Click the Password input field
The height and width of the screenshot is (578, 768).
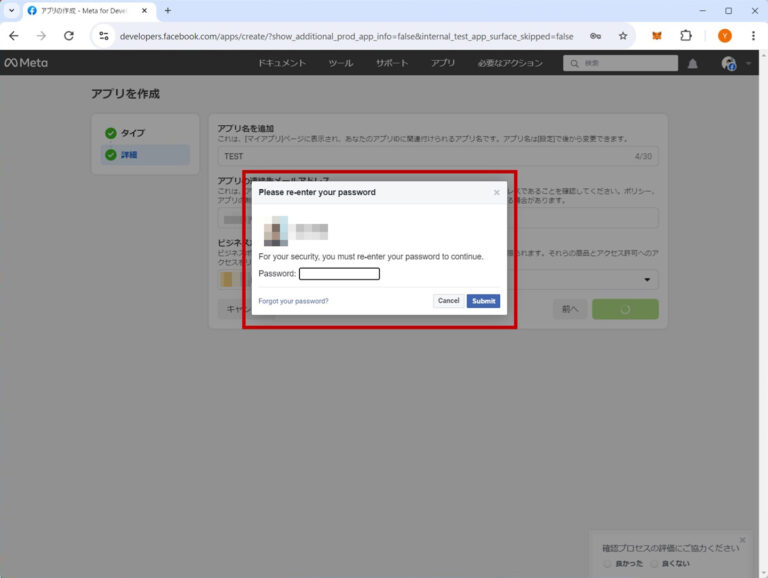(x=339, y=274)
